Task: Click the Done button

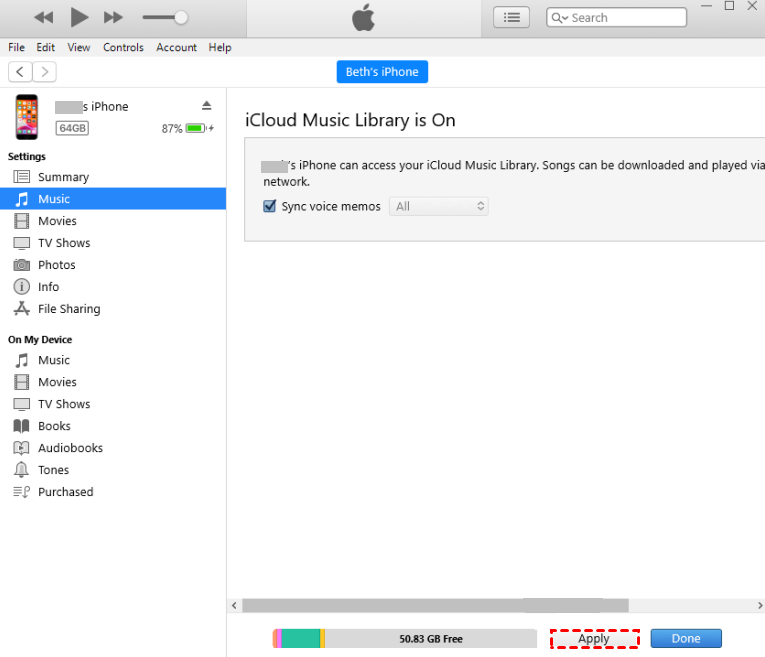Action: [686, 638]
